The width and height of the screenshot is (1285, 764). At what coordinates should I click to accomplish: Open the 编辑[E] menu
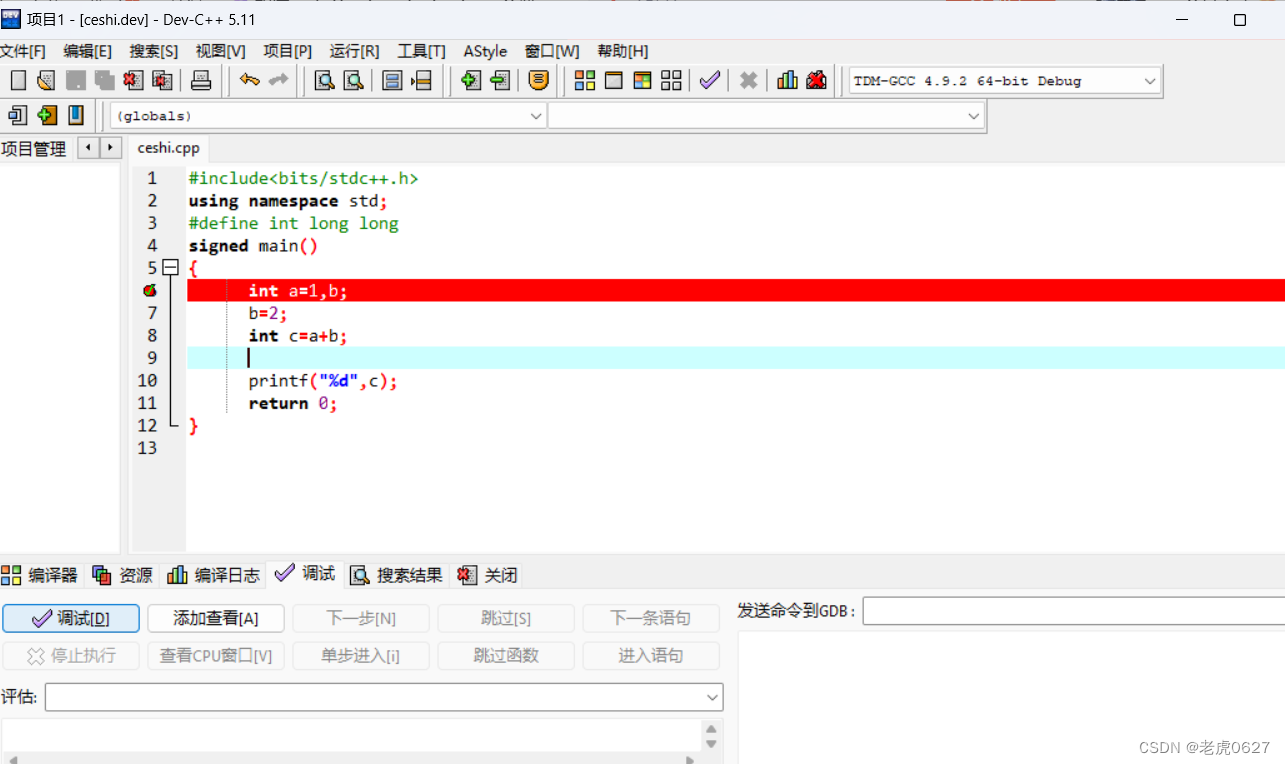click(x=87, y=51)
